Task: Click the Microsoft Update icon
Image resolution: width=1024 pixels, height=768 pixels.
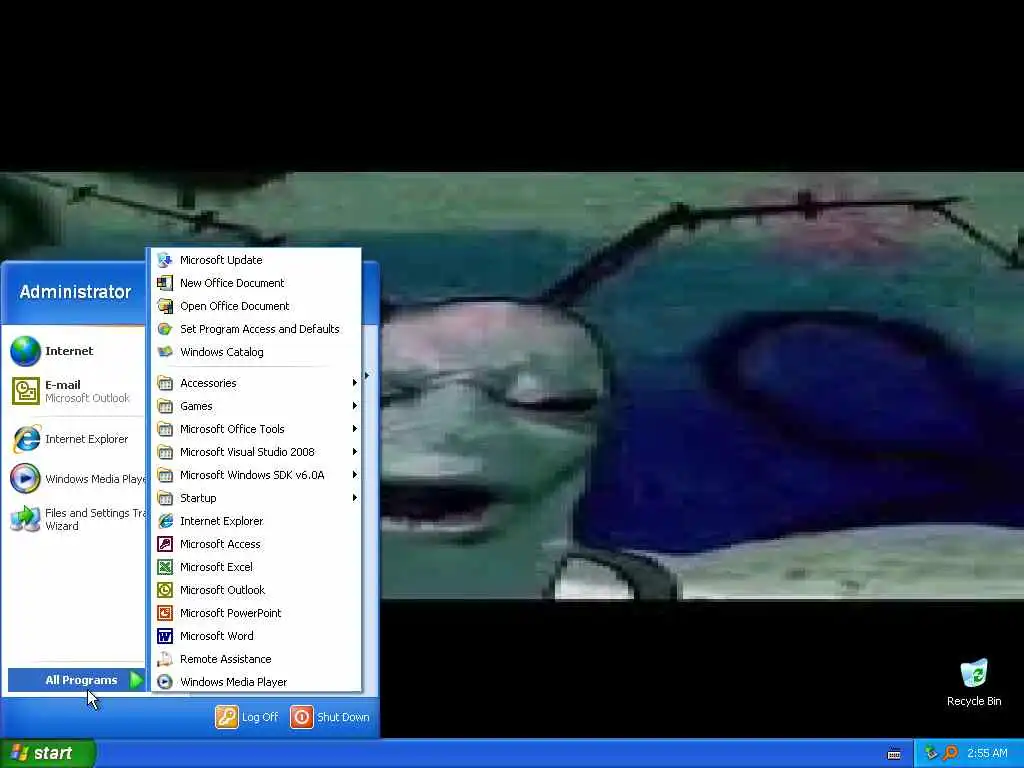Action: coord(165,260)
